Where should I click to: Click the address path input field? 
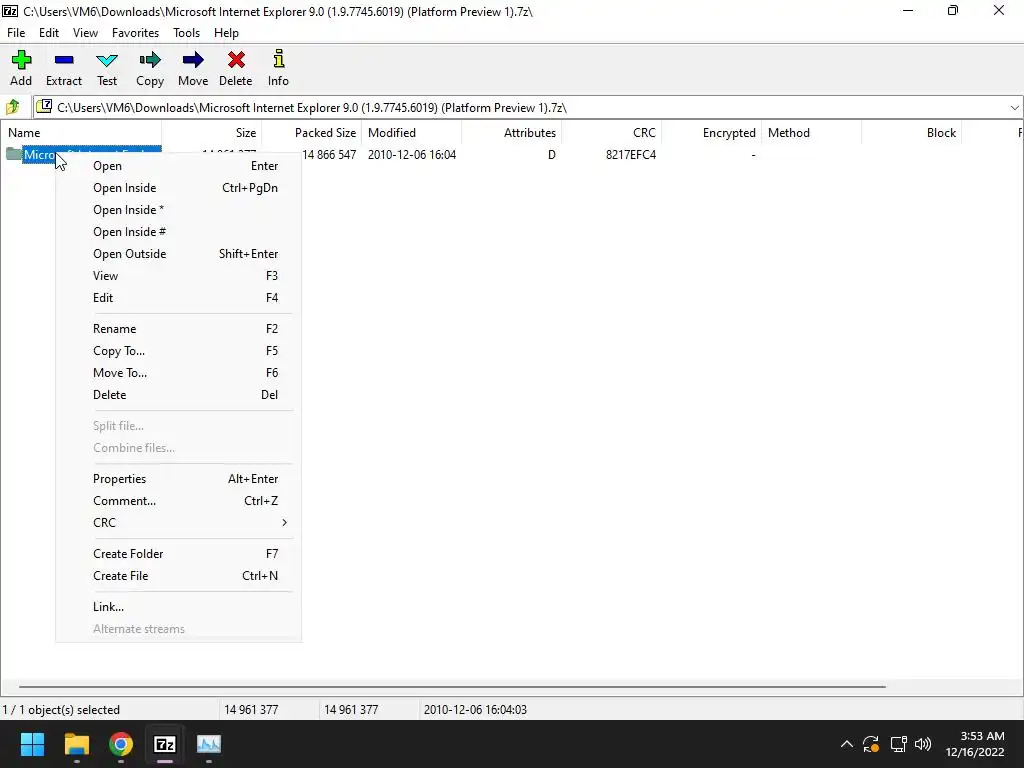pyautogui.click(x=529, y=108)
